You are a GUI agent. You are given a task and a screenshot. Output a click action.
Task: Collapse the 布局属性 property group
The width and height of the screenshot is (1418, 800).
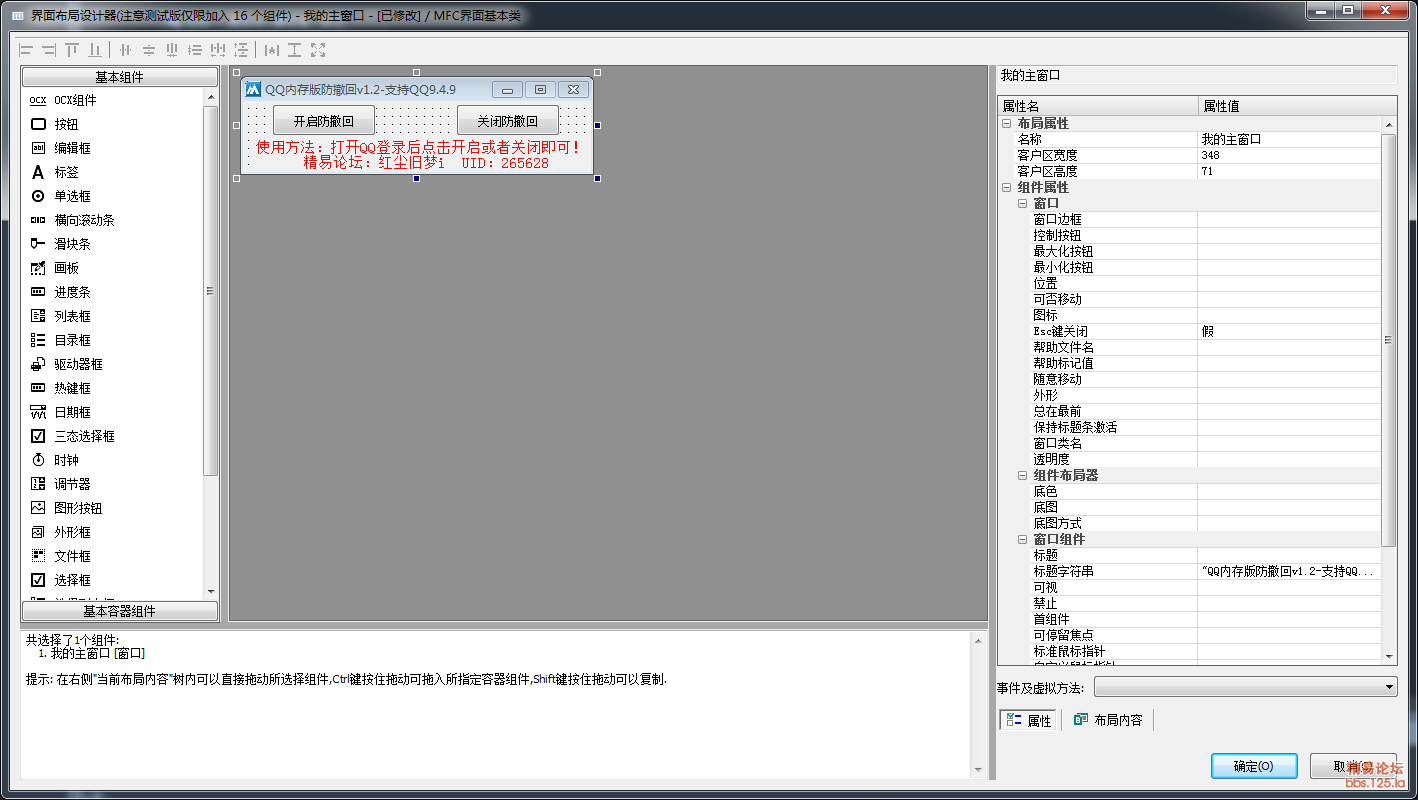pos(1007,123)
